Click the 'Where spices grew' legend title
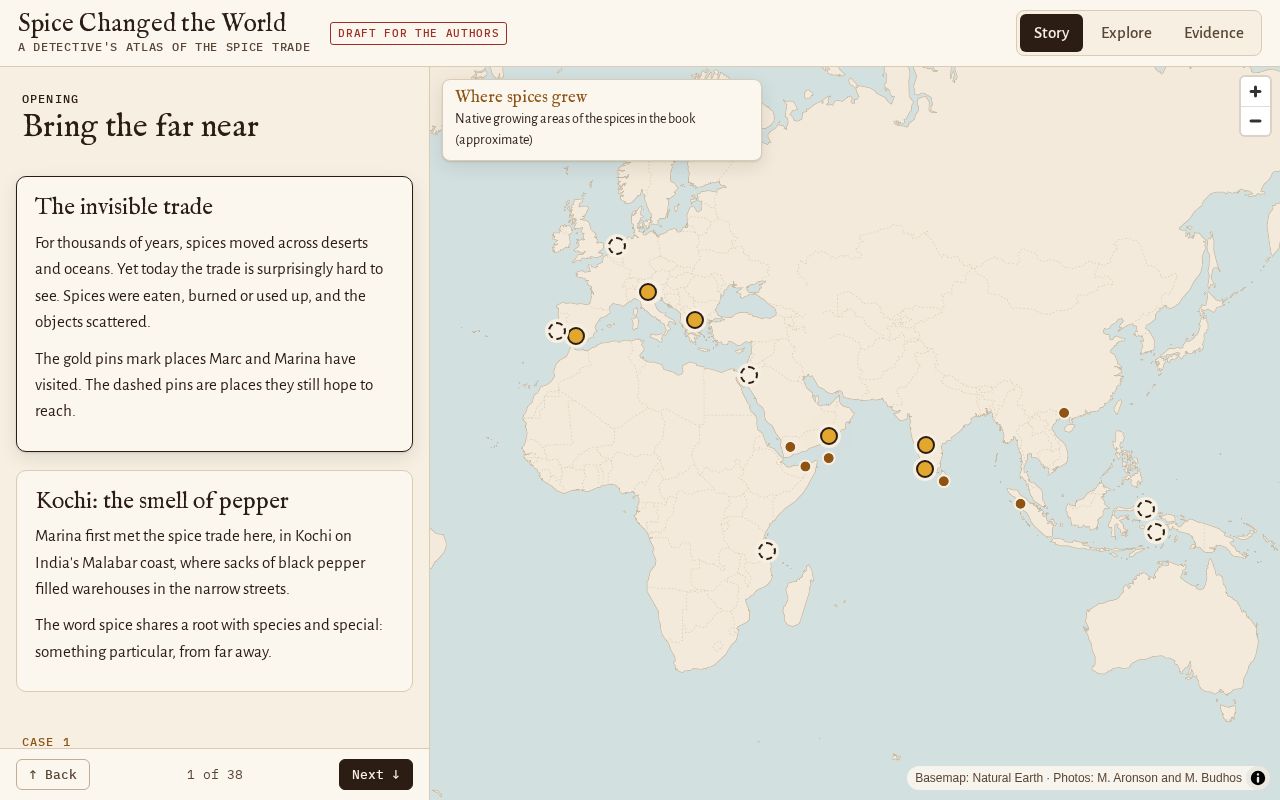Screen dimensions: 1280x800 pyautogui.click(x=521, y=97)
